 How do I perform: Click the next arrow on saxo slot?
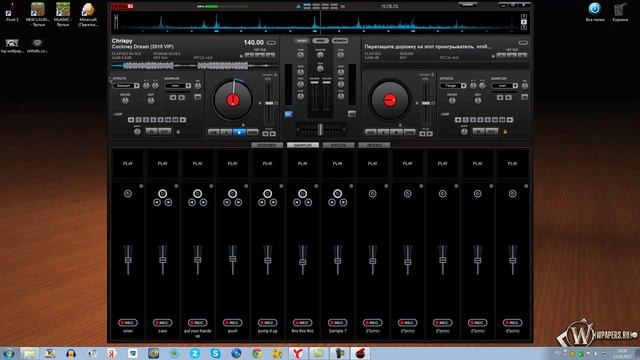(x=169, y=202)
